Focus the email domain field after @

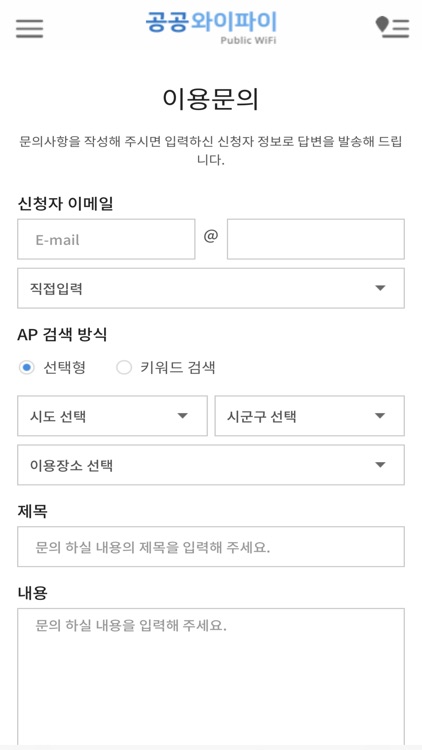tap(316, 239)
